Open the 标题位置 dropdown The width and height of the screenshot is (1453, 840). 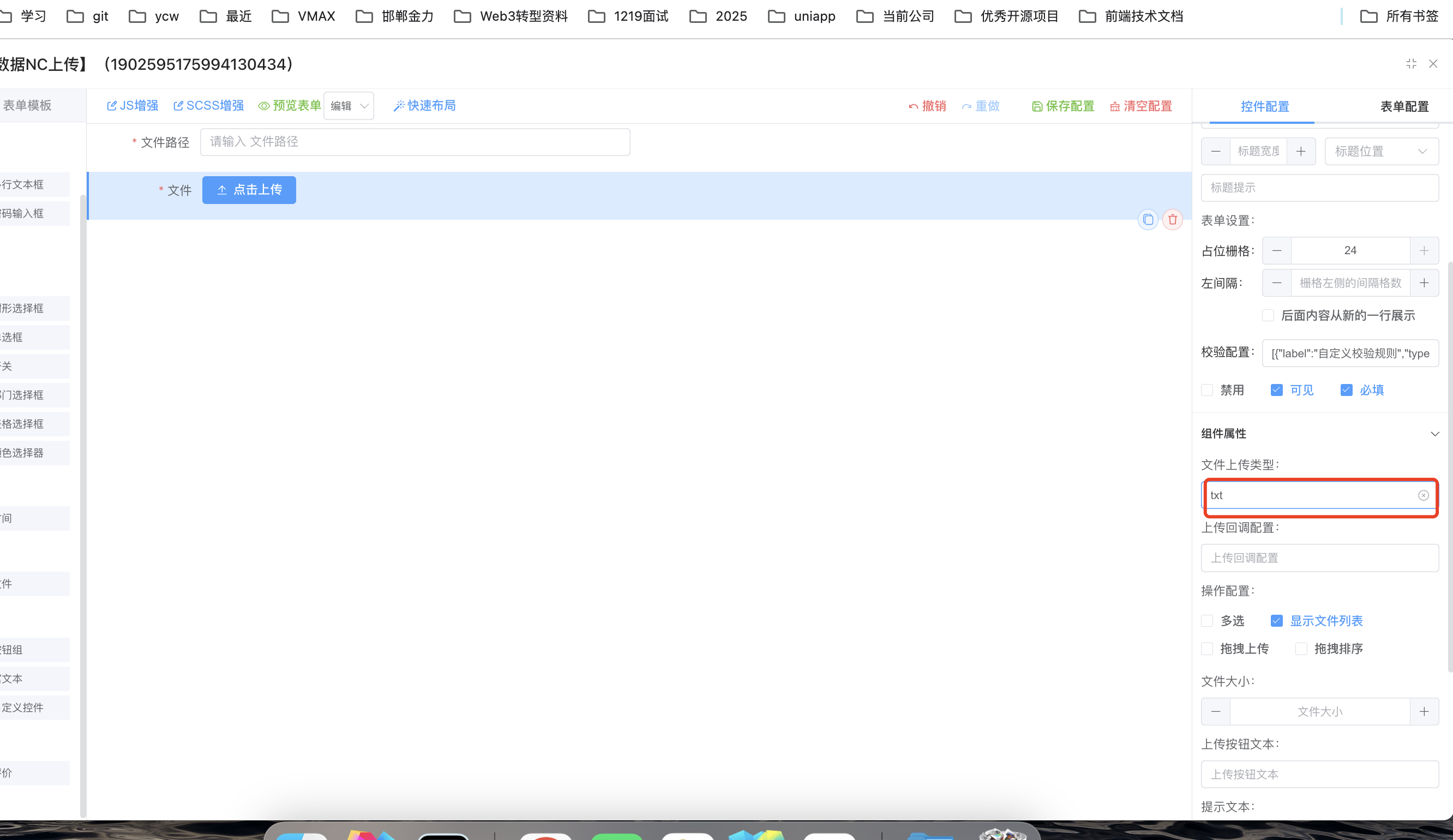1381,152
